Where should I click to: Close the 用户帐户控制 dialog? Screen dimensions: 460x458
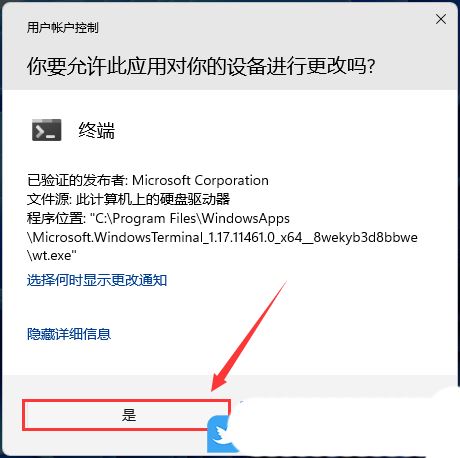441,19
